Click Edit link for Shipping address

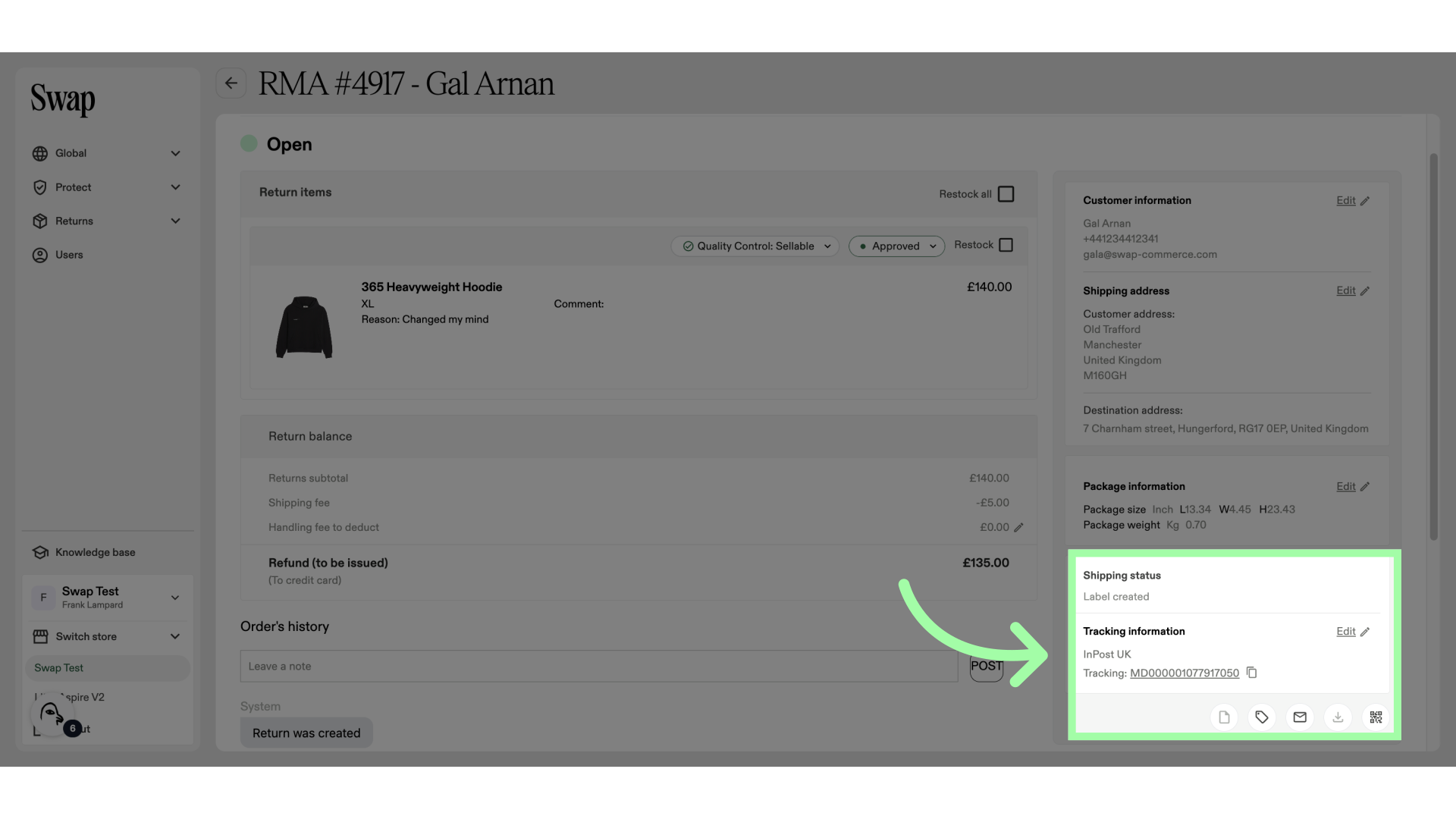pyautogui.click(x=1345, y=290)
